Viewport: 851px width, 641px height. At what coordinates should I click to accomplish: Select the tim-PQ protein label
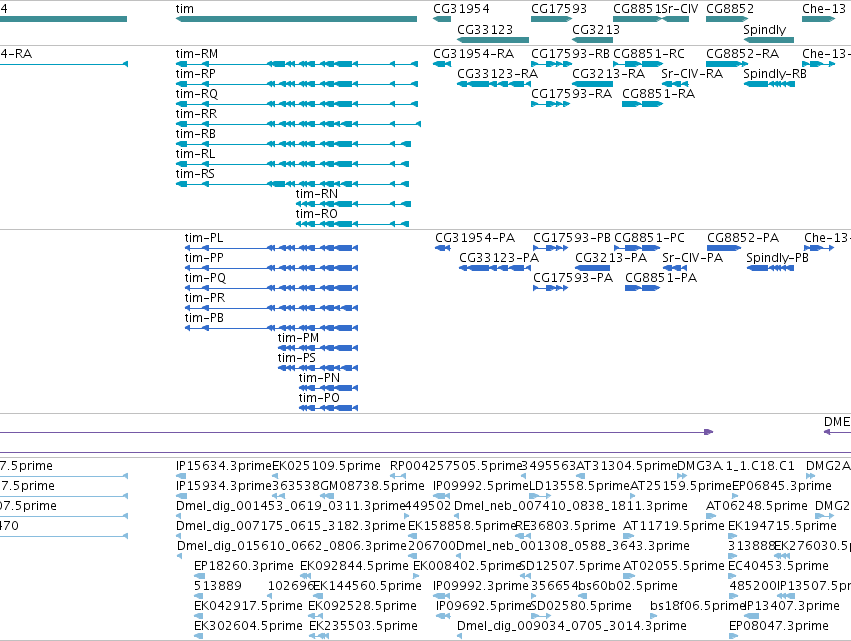pos(205,278)
